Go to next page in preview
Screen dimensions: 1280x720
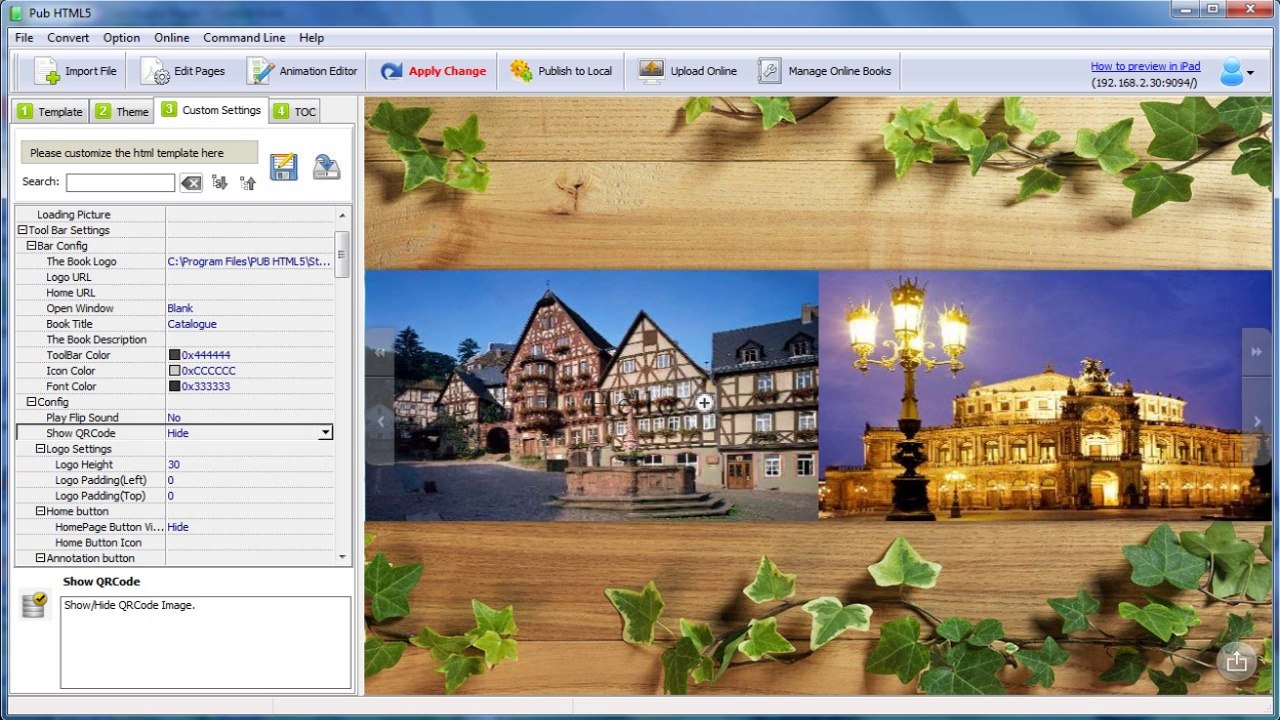click(1257, 422)
